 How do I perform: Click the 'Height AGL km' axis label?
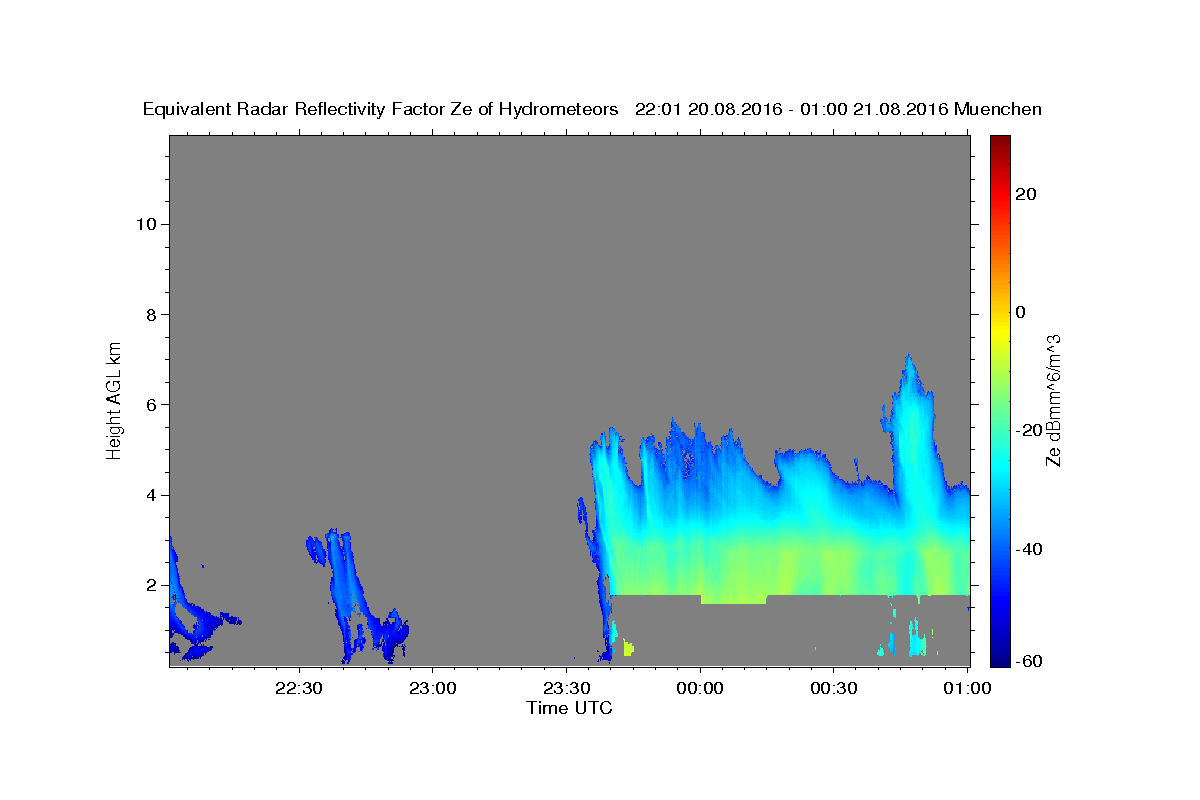[114, 399]
